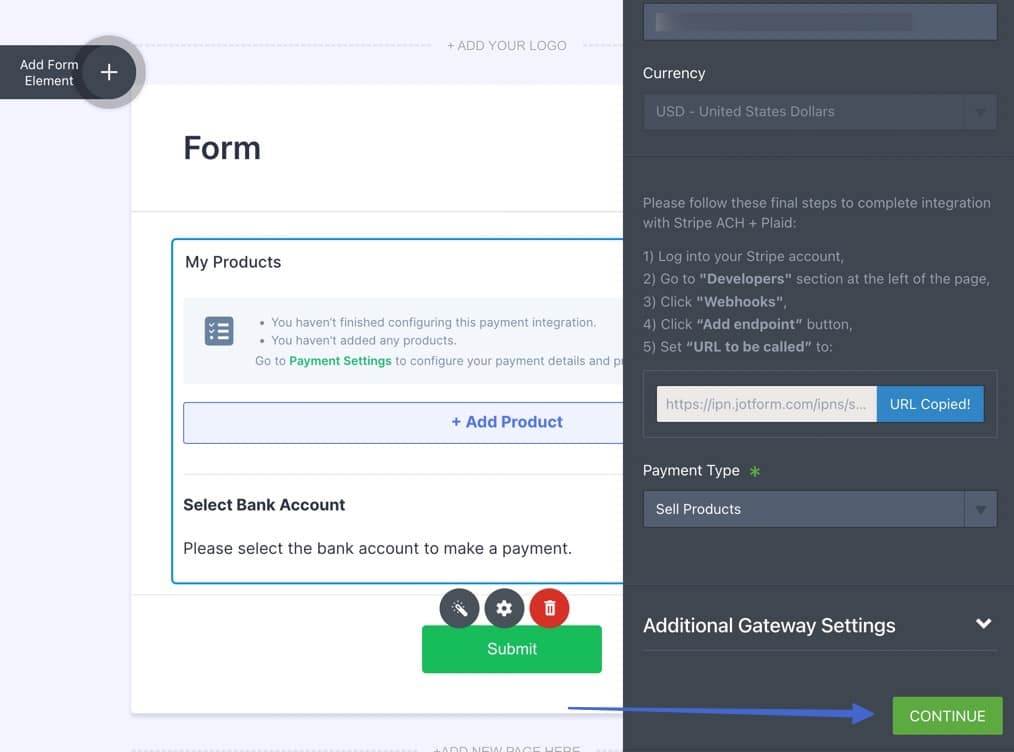
Task: Click the Select Bank Account section
Action: [x=264, y=505]
